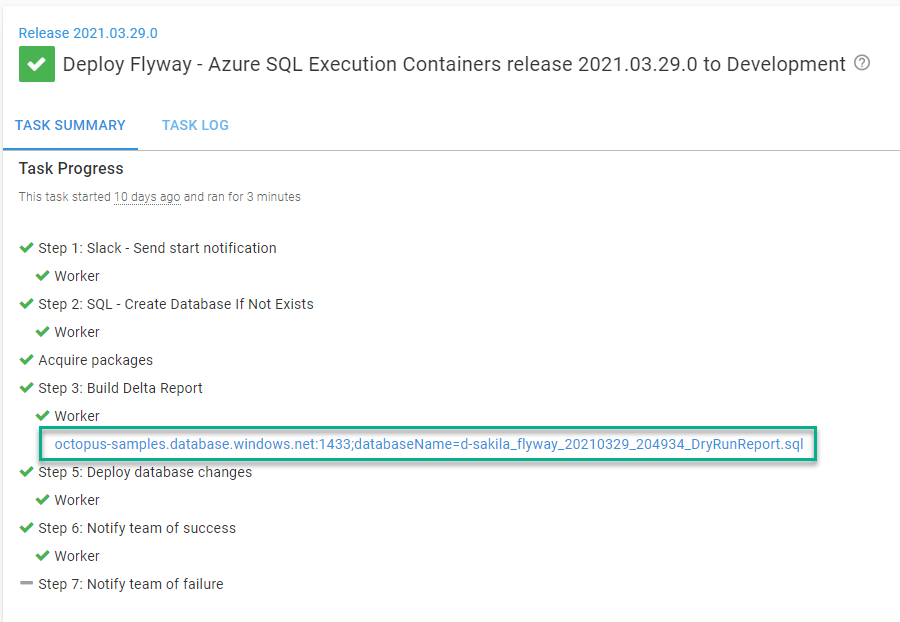This screenshot has height=622, width=900.
Task: Click the checkmark icon for Step 6 Notify team
Action: pos(24,527)
